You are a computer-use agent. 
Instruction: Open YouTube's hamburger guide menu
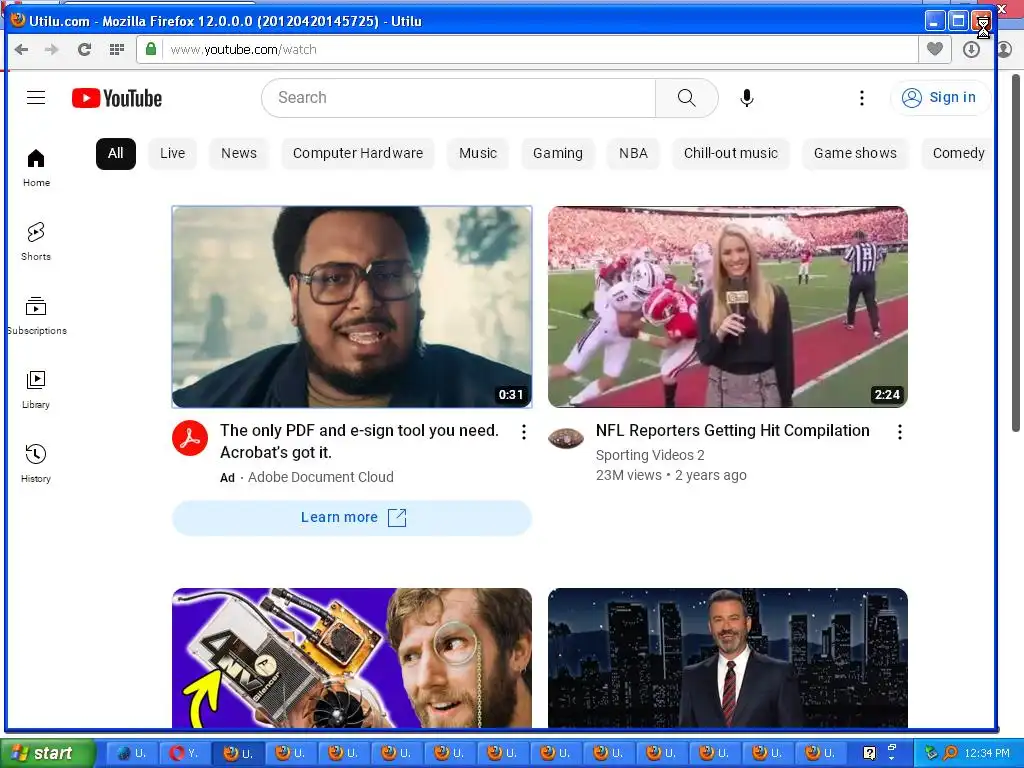click(36, 98)
